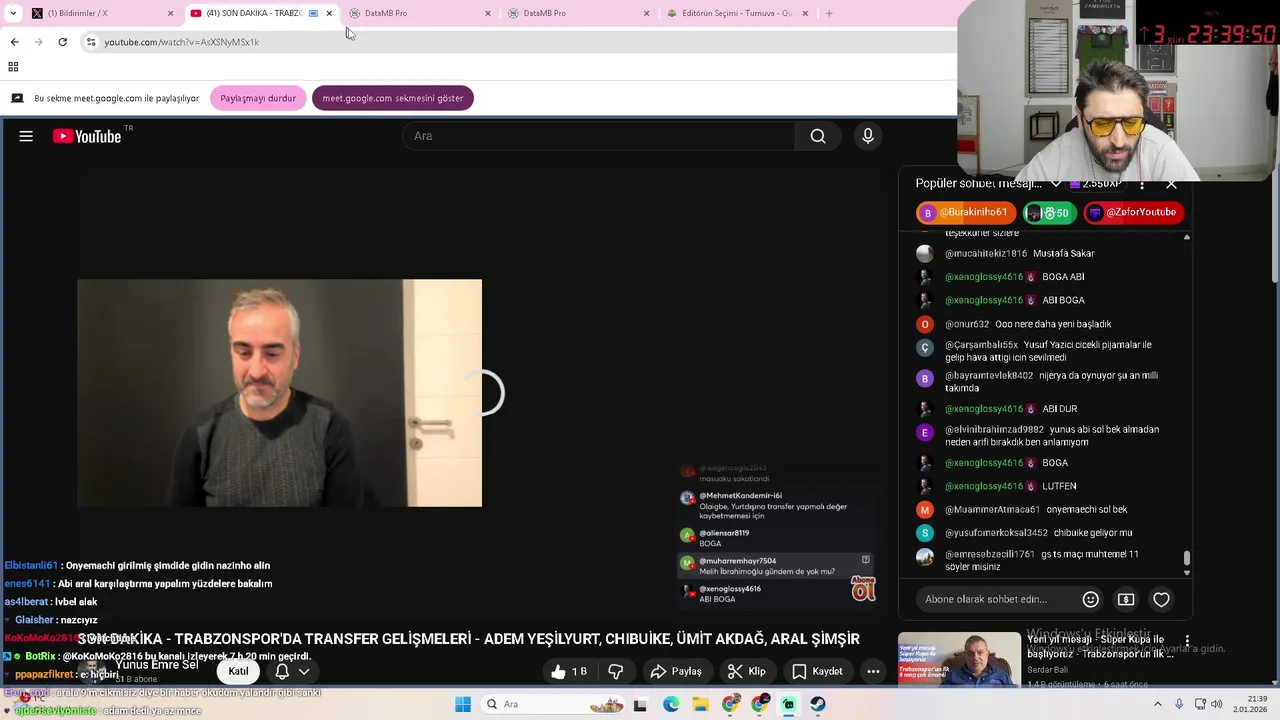The height and width of the screenshot is (720, 1280).
Task: Go to the YouTube home logo
Action: tap(87, 136)
